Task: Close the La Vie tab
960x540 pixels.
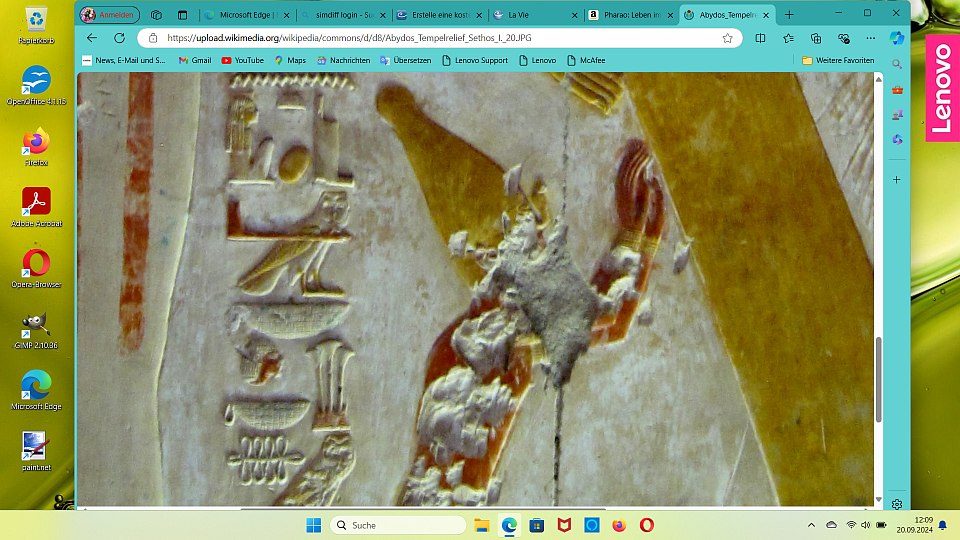Action: click(574, 15)
